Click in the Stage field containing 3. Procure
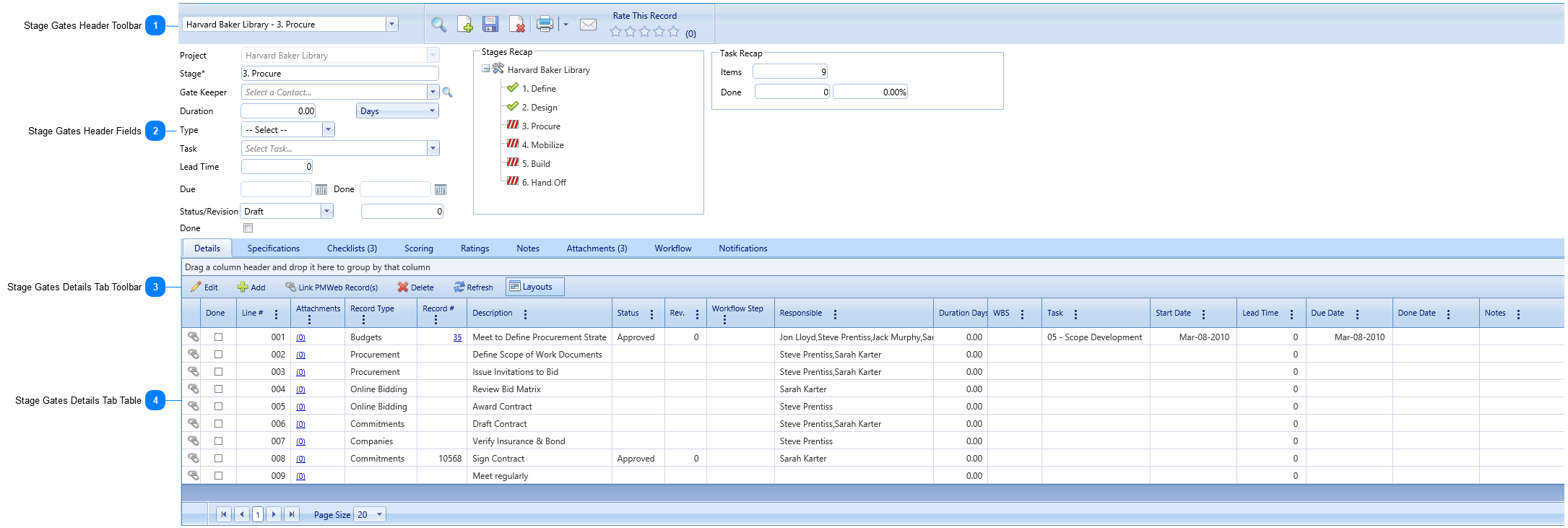 pos(339,74)
